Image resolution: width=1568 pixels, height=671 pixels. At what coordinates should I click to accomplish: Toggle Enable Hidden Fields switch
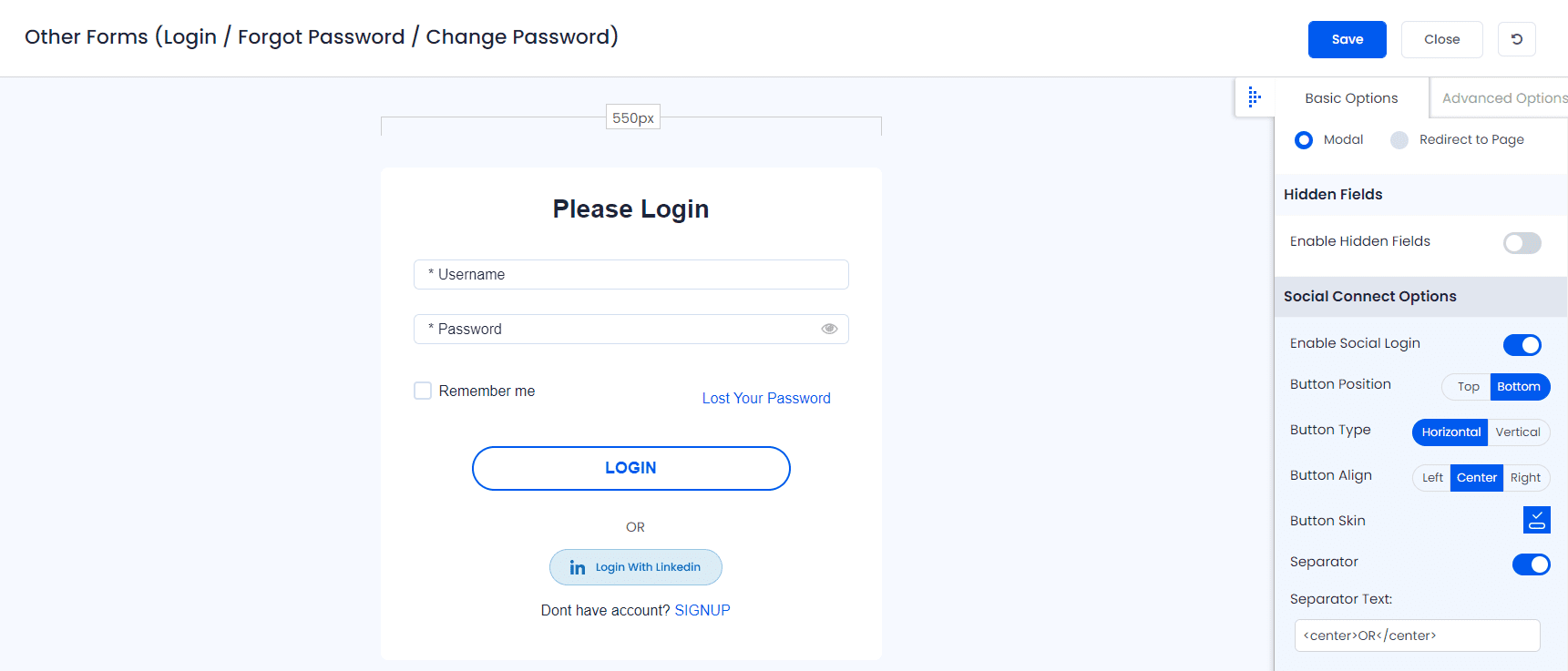point(1522,243)
